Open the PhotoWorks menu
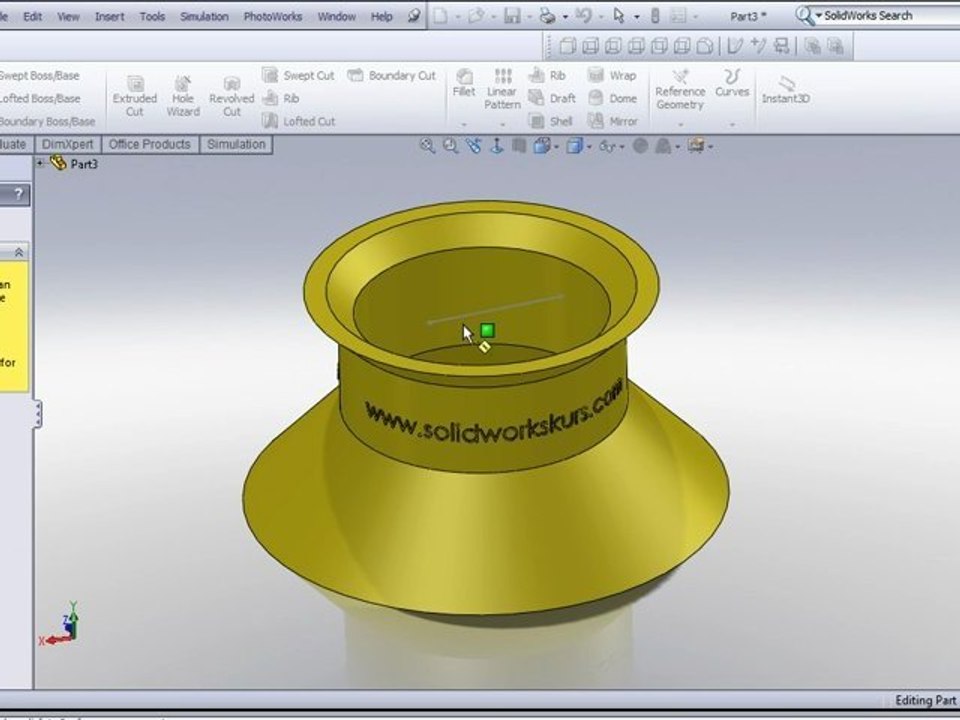 coord(273,17)
